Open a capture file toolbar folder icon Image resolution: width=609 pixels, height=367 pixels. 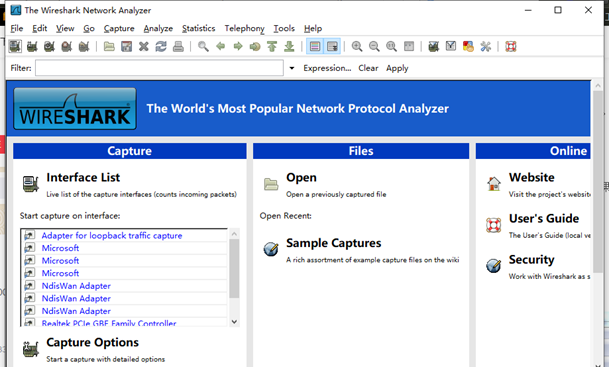tap(109, 47)
